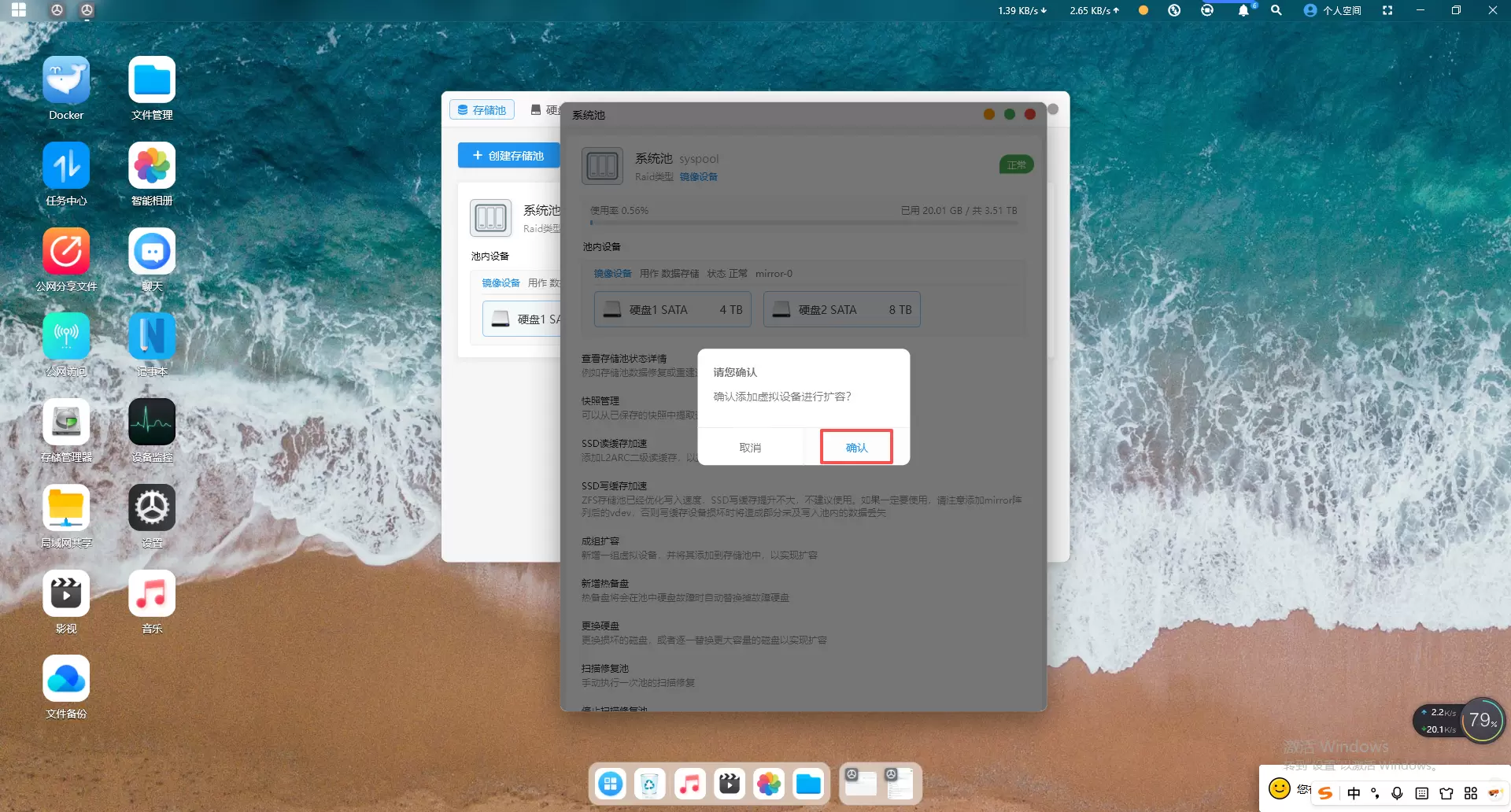Open the 文件备份 backup app icon
Image resolution: width=1511 pixels, height=812 pixels.
(x=66, y=679)
